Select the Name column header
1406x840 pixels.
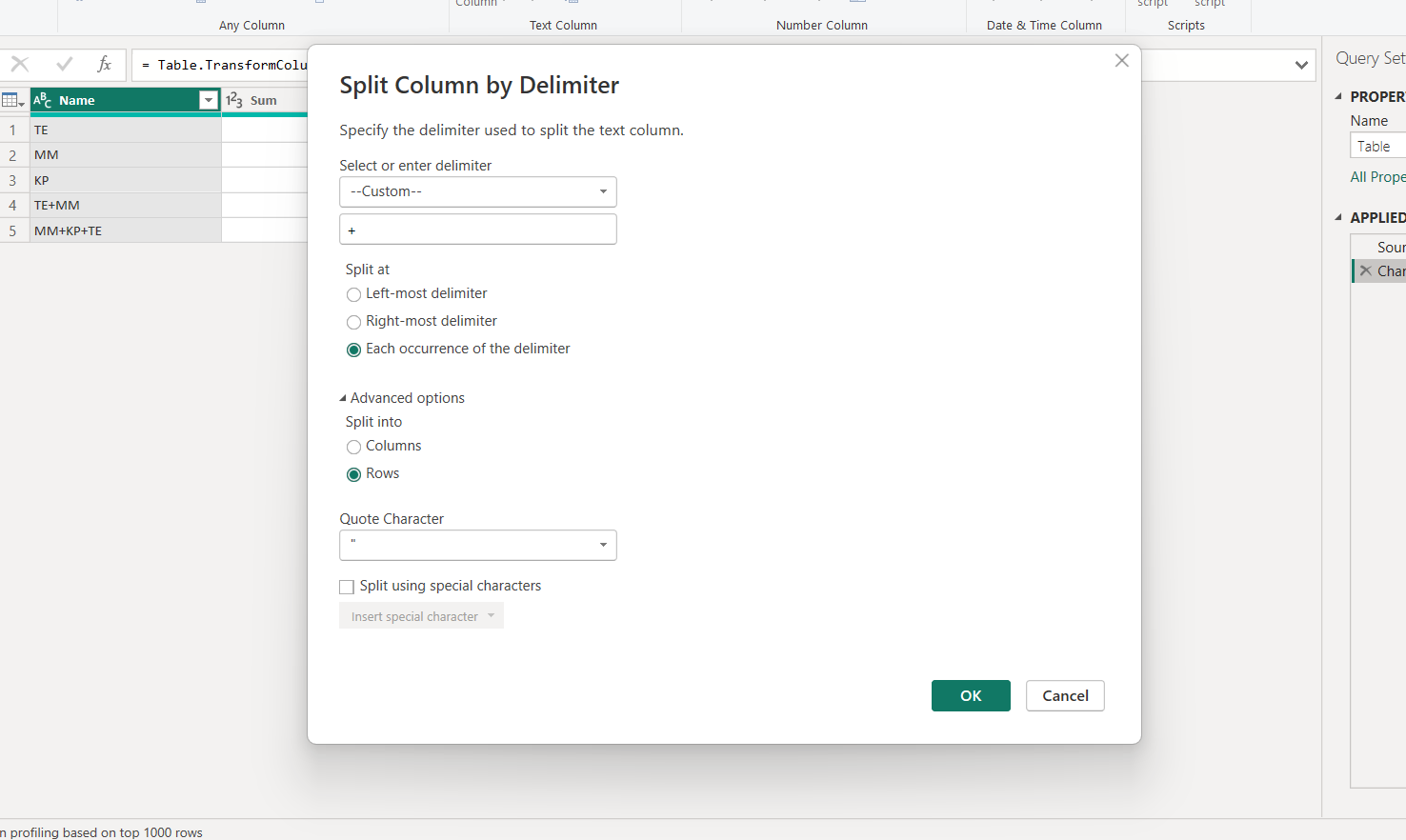[x=126, y=100]
